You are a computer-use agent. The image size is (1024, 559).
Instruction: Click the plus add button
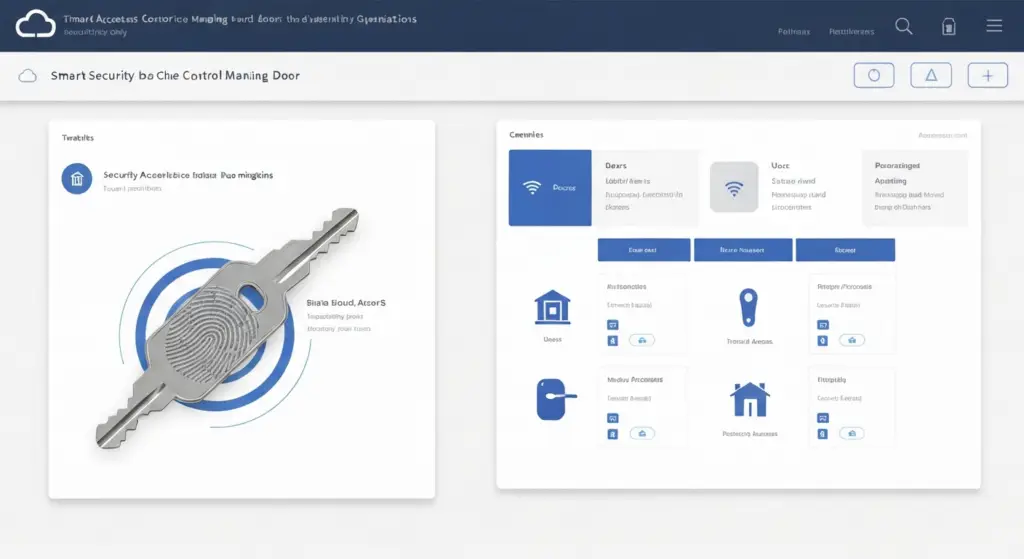point(987,76)
